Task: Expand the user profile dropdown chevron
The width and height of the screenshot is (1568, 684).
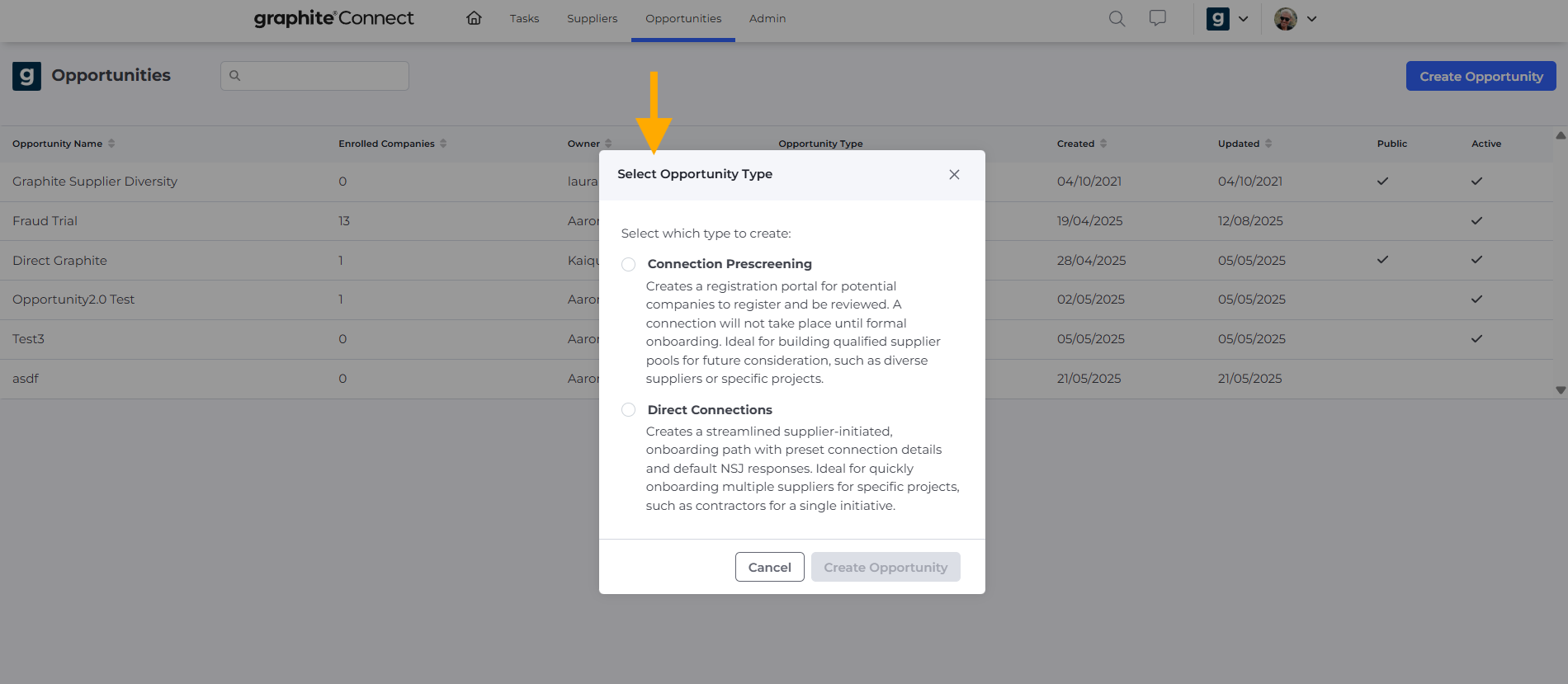Action: (x=1311, y=18)
